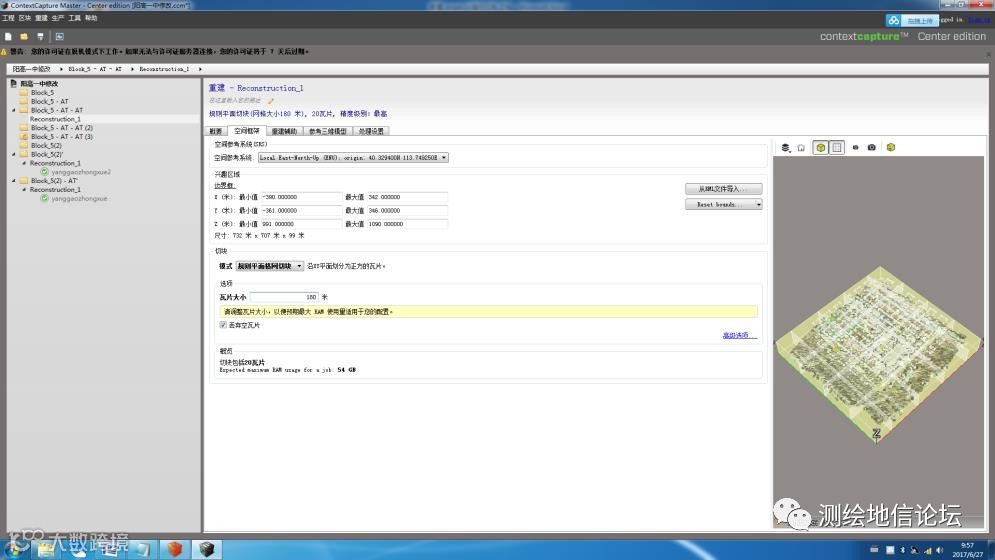Click the network signal icon in the system tray
Screen dimensions: 995x560
(928, 550)
